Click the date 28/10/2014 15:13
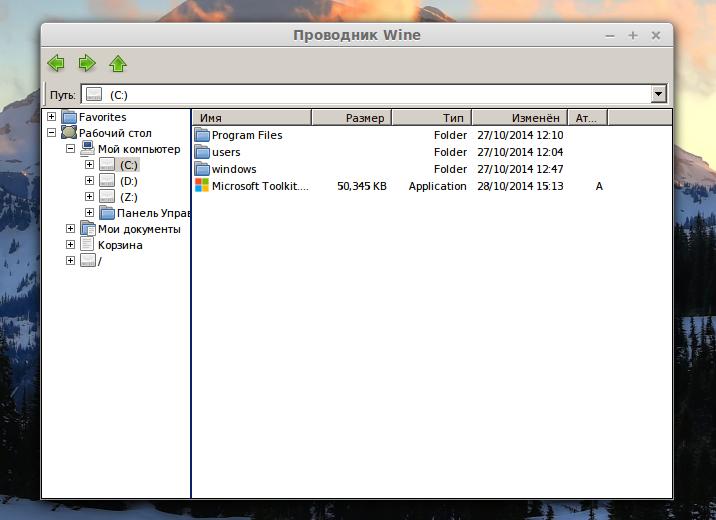The height and width of the screenshot is (520, 716). pos(520,186)
